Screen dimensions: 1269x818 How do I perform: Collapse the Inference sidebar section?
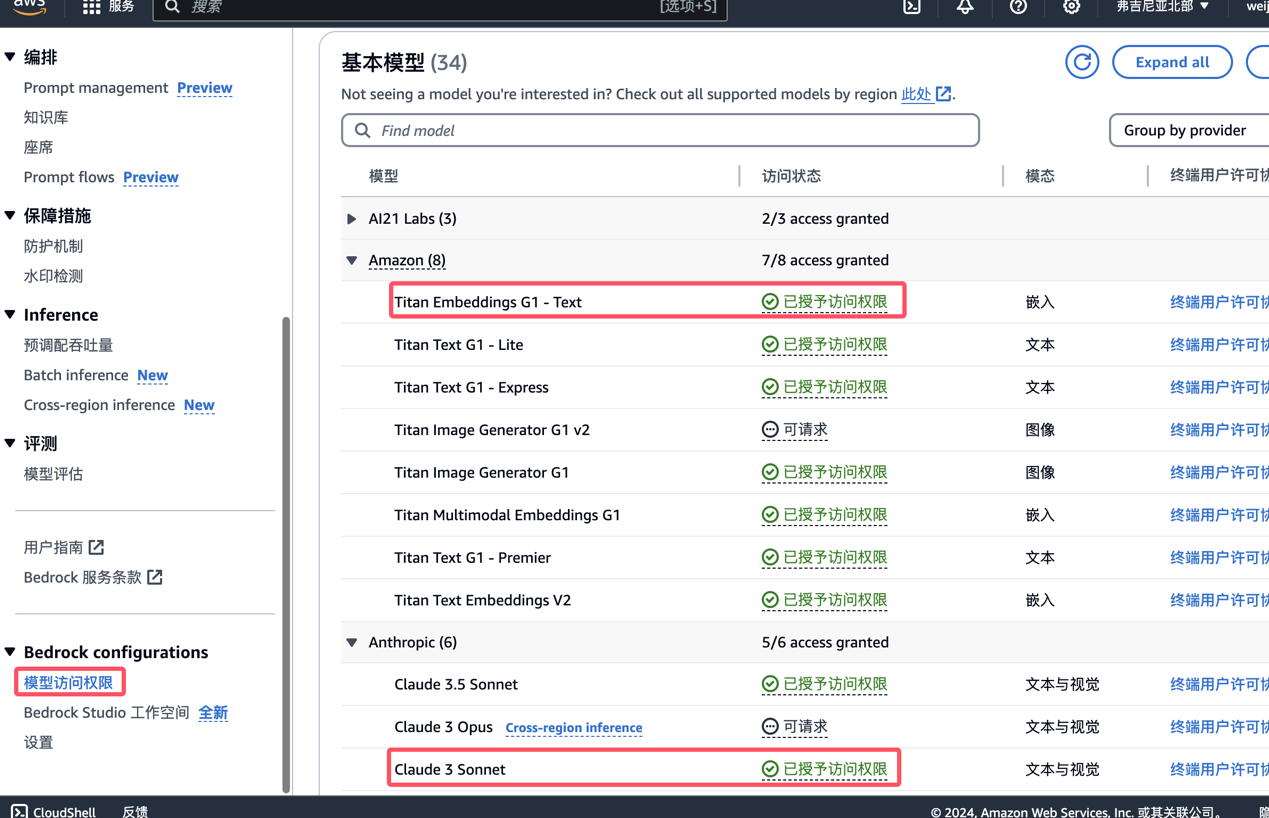coord(10,314)
